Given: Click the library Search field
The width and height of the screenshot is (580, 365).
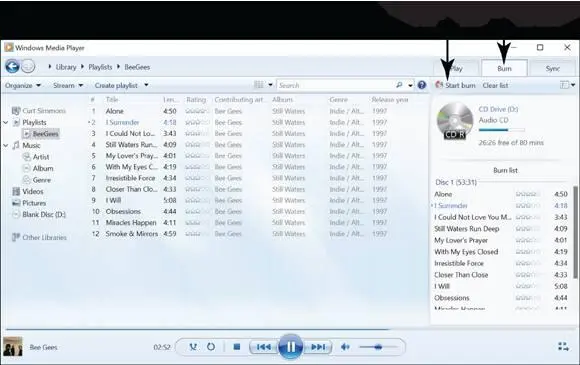Looking at the screenshot, I should [337, 85].
